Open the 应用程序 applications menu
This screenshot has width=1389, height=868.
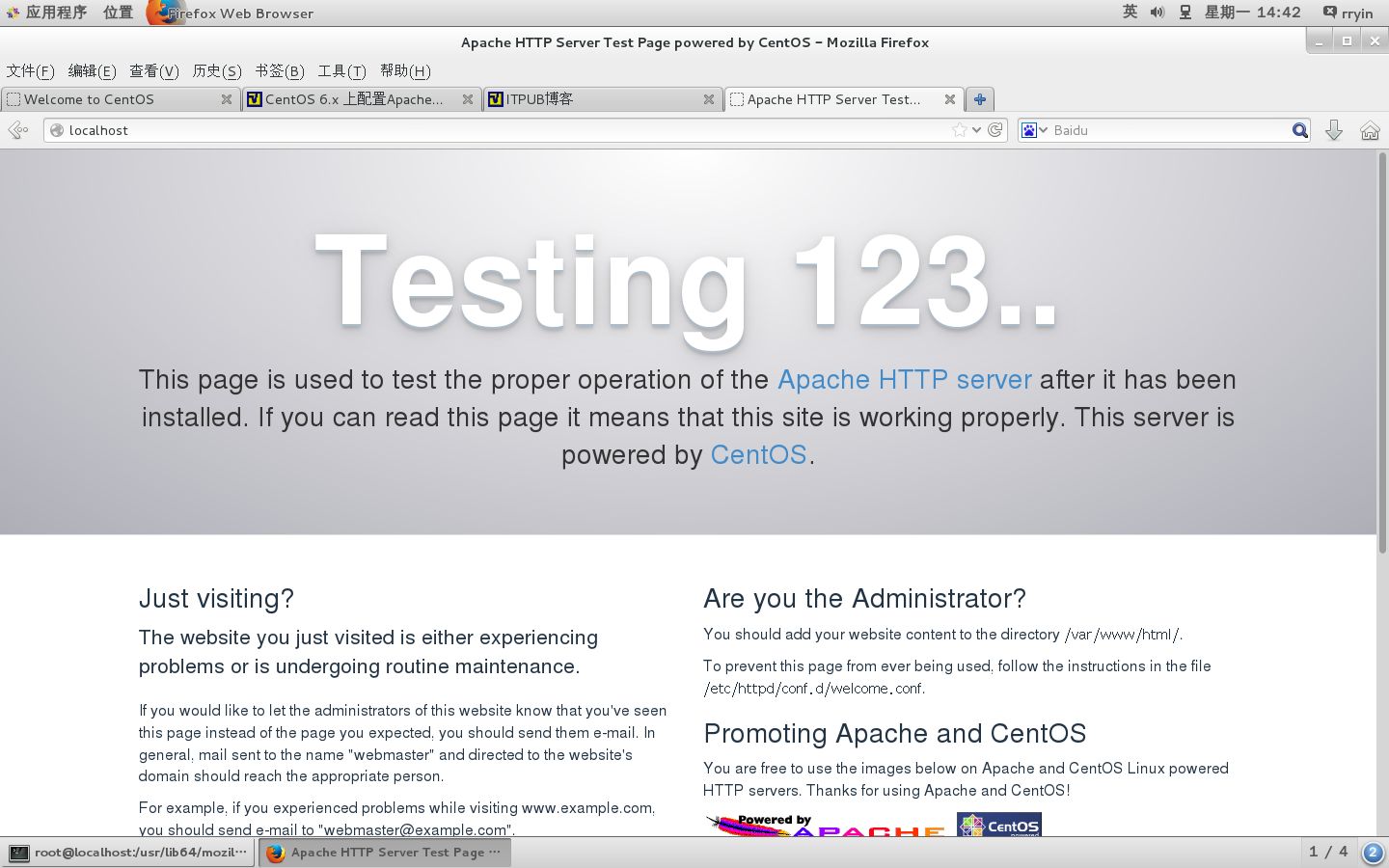click(x=46, y=13)
